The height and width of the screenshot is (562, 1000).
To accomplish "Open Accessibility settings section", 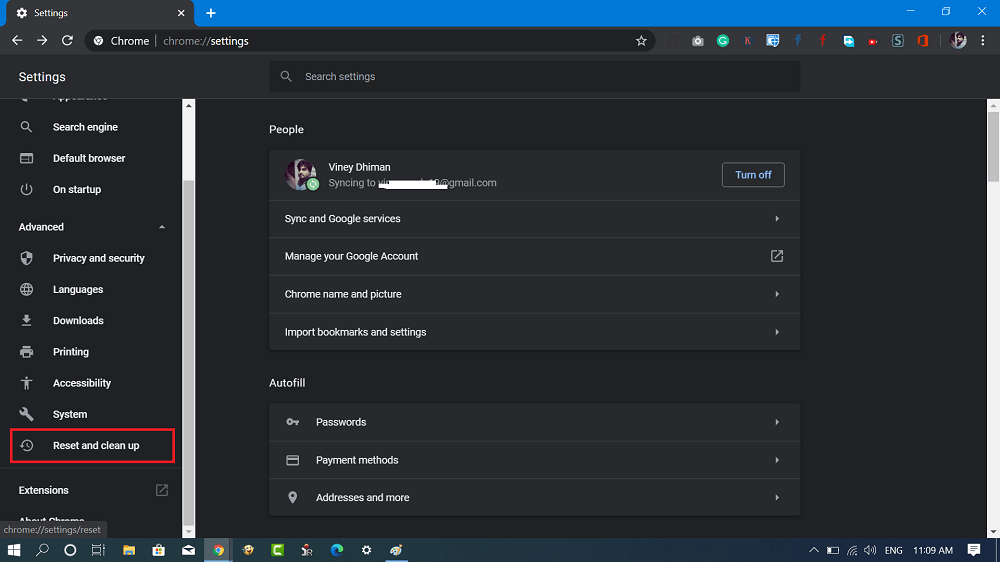I will (x=82, y=383).
